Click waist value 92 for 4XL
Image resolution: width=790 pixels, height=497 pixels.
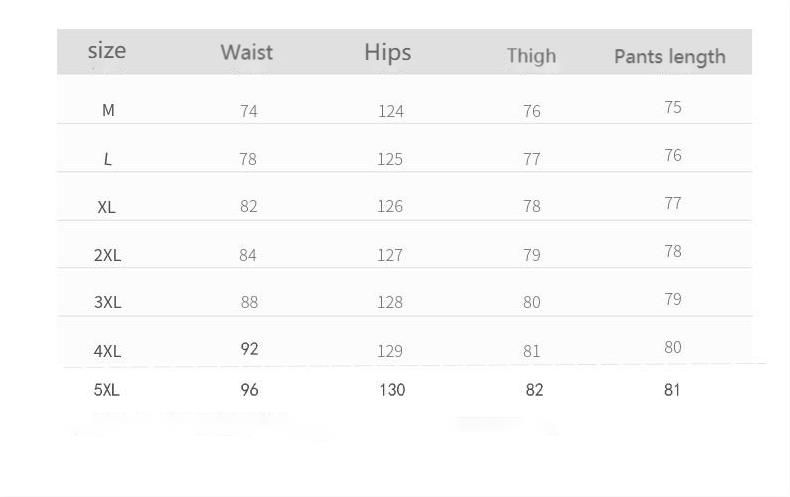tap(249, 349)
